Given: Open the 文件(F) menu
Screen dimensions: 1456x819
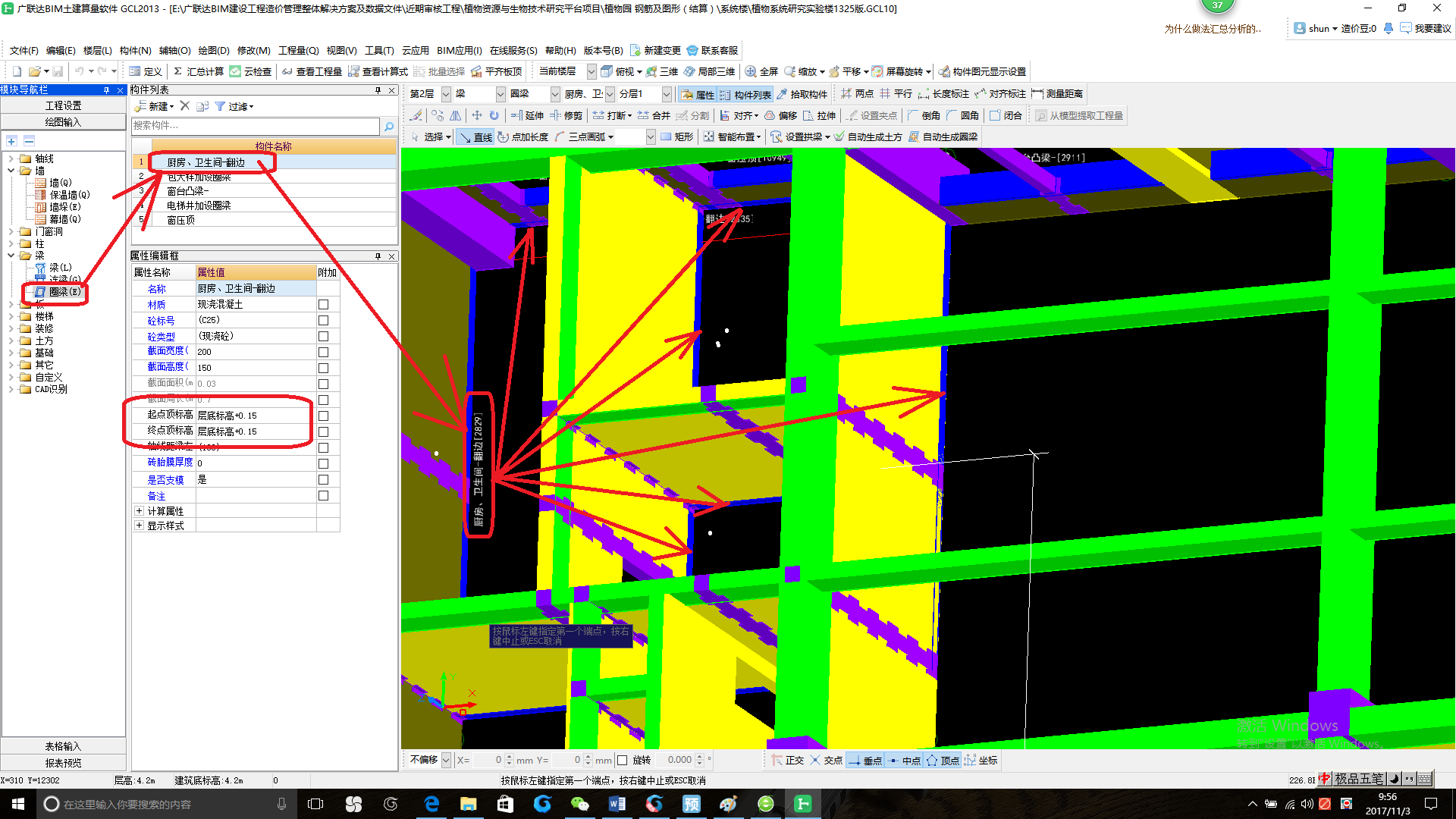Looking at the screenshot, I should 24,51.
